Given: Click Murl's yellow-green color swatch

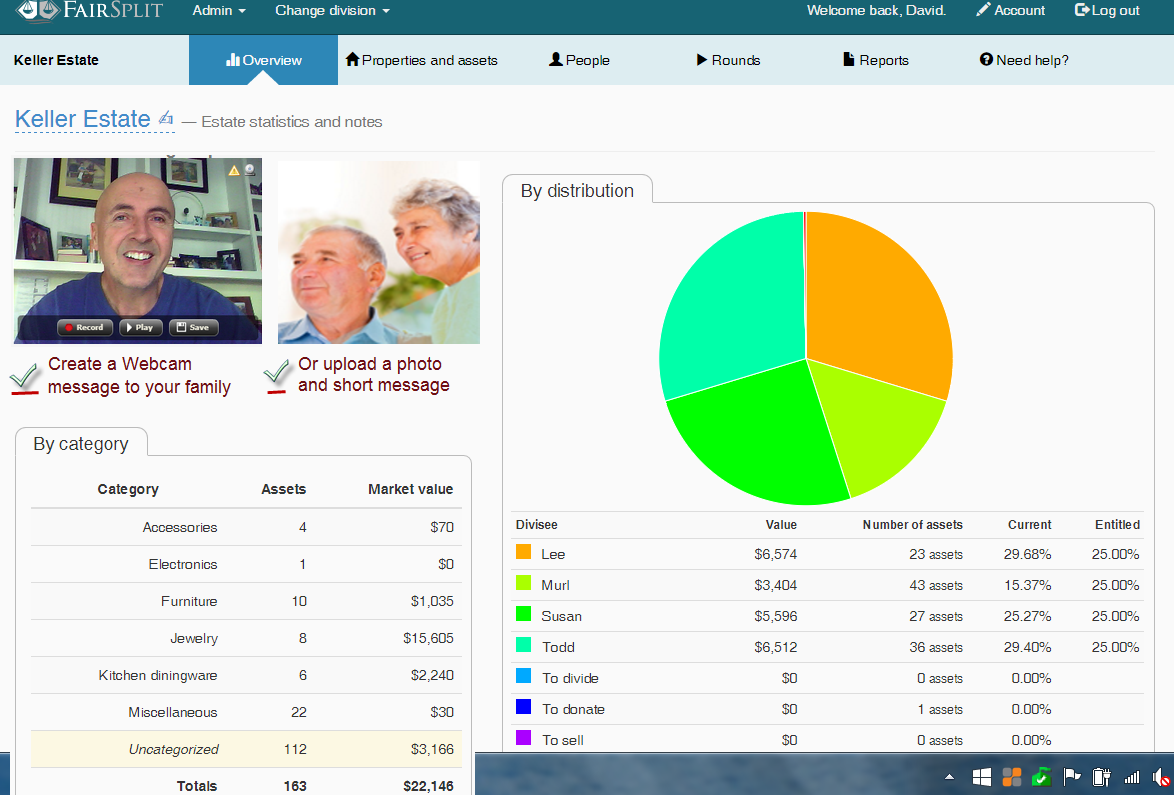Looking at the screenshot, I should 523,583.
